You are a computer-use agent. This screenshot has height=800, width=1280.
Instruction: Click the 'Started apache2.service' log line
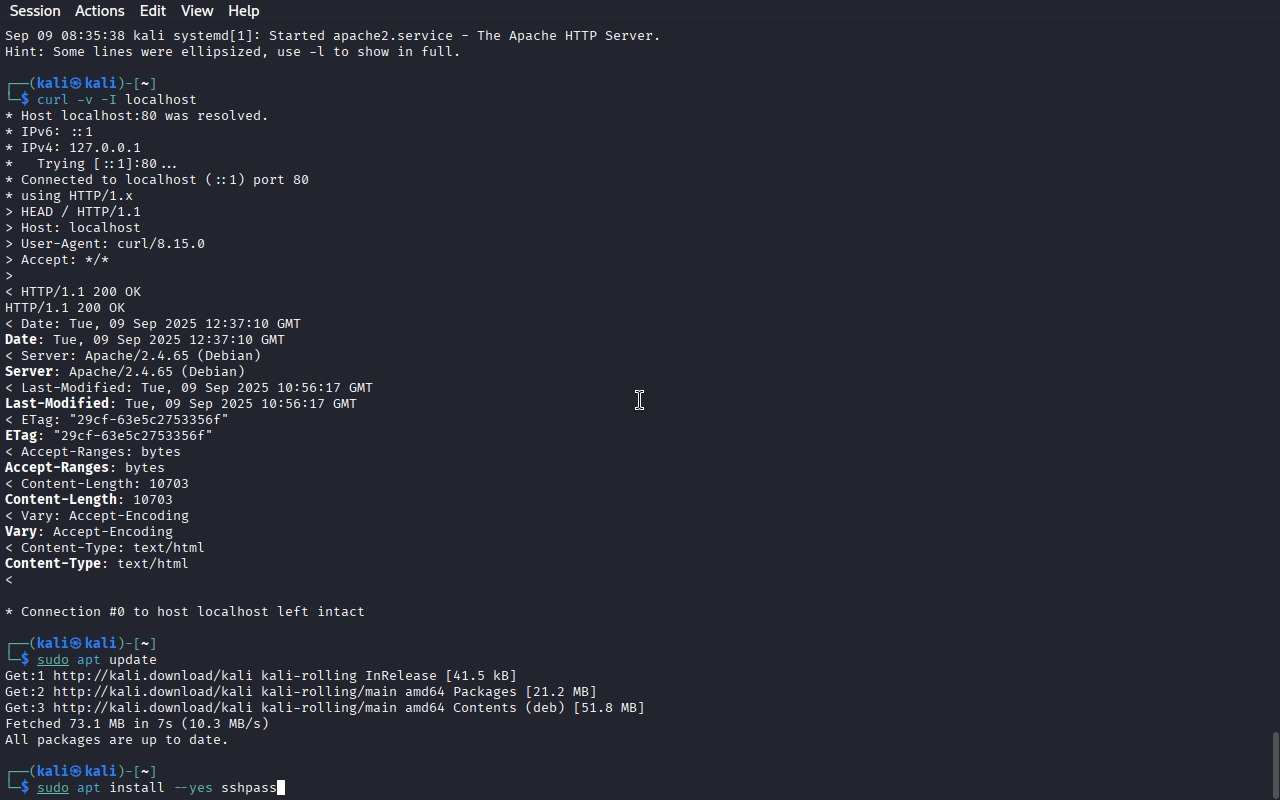[x=333, y=36]
